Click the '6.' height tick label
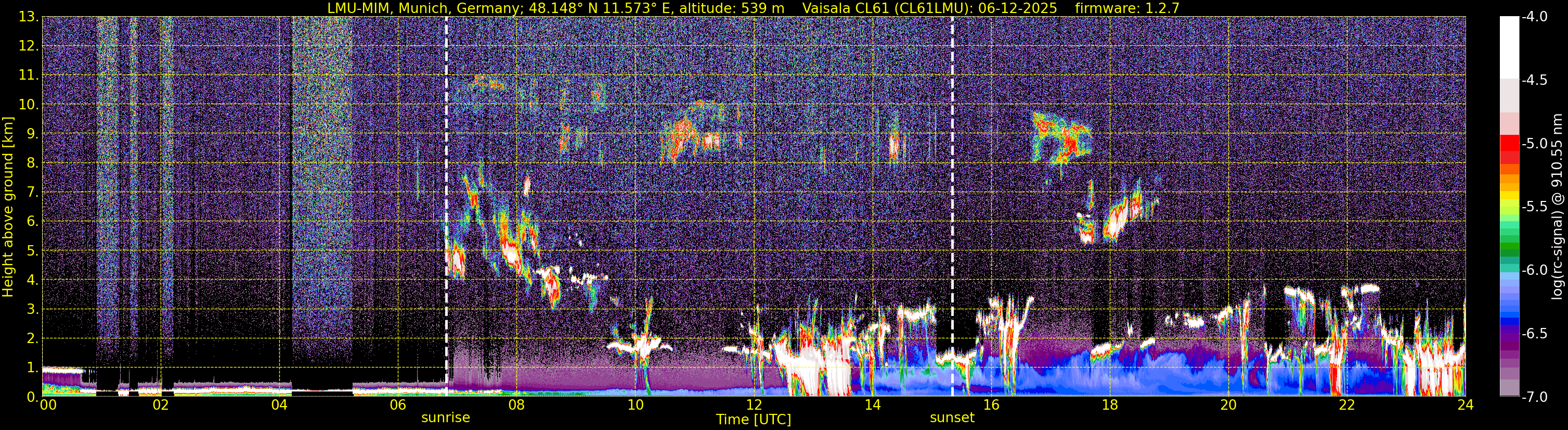Screen dimensions: 1568x430 tap(32, 222)
